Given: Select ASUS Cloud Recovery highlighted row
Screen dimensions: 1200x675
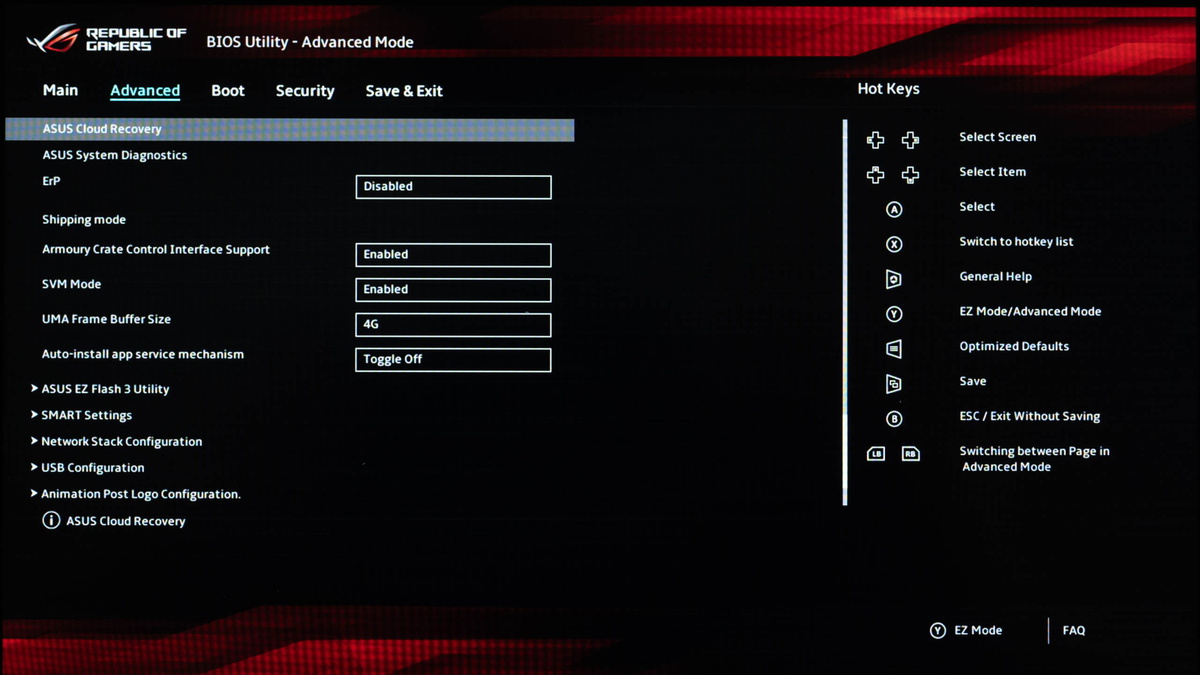Looking at the screenshot, I should click(x=290, y=129).
